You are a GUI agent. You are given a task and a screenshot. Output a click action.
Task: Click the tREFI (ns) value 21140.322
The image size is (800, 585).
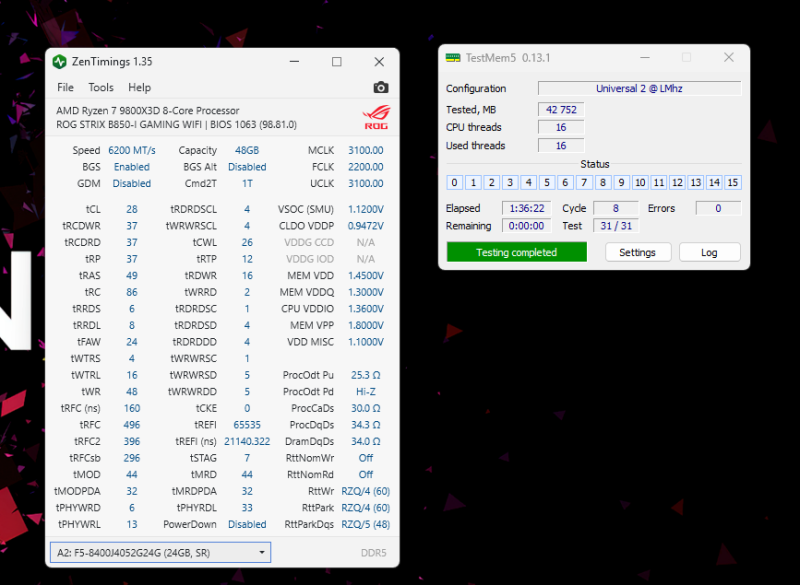point(247,441)
